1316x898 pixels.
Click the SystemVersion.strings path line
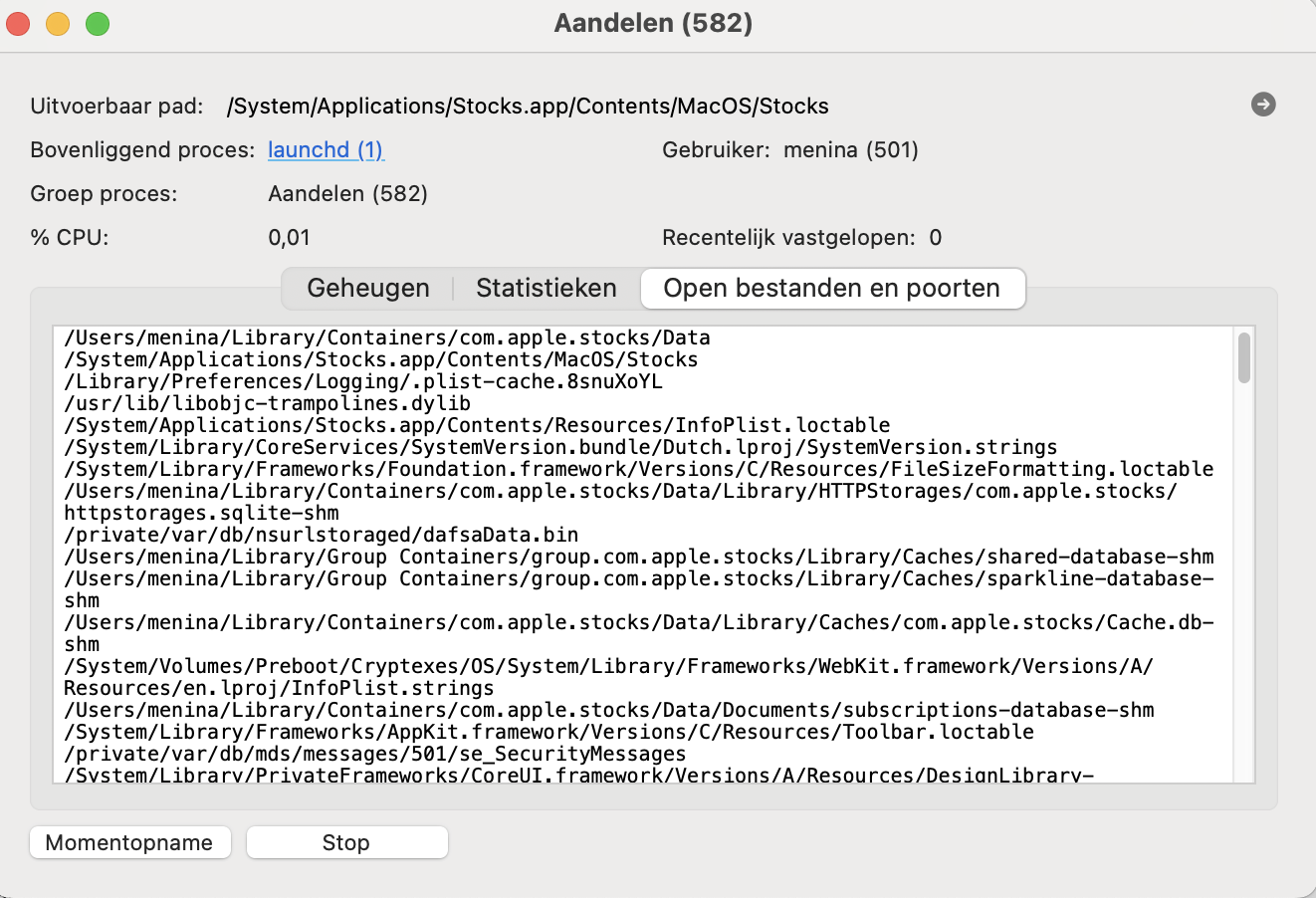[x=557, y=447]
